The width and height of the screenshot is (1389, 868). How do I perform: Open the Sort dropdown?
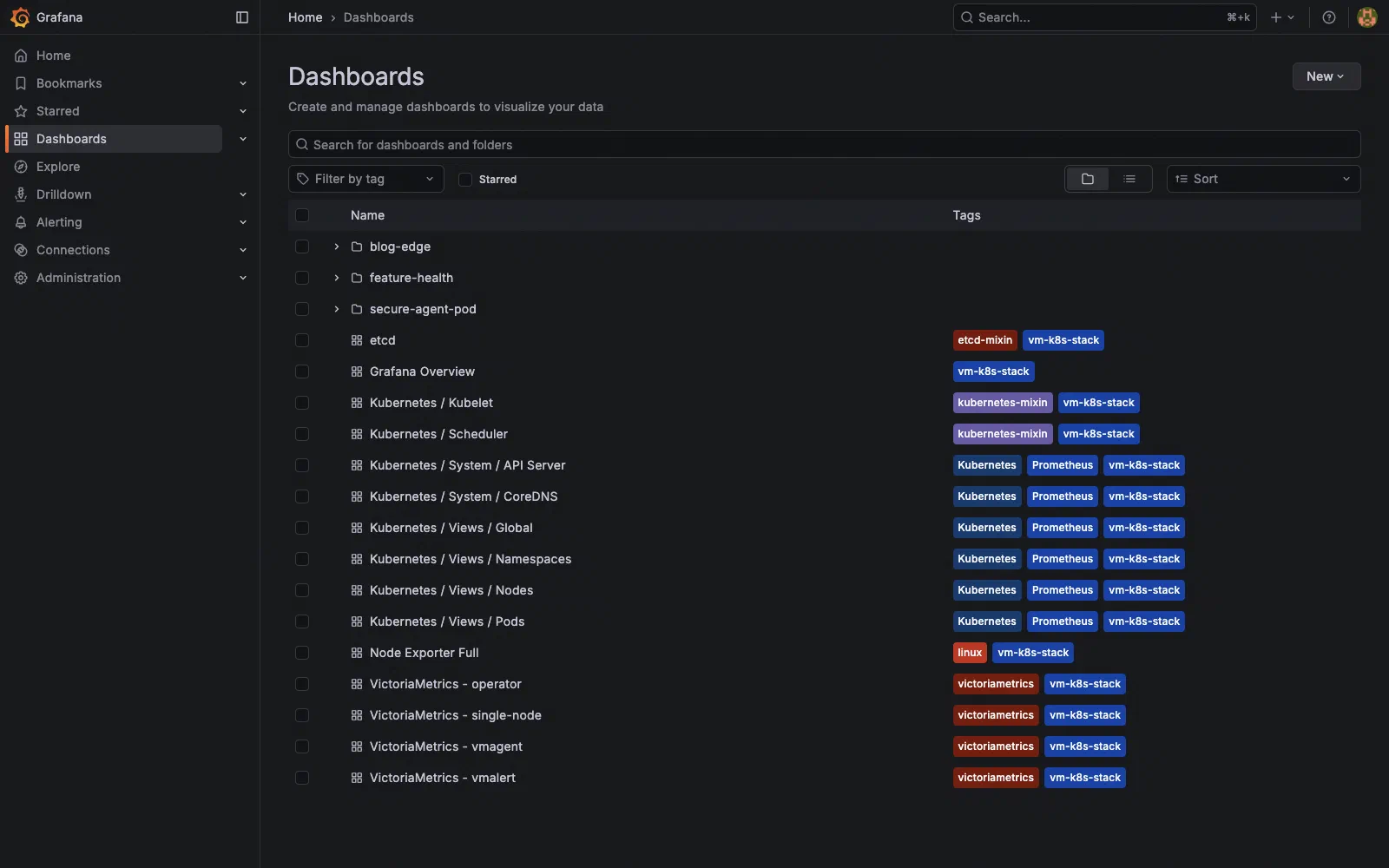pos(1263,179)
